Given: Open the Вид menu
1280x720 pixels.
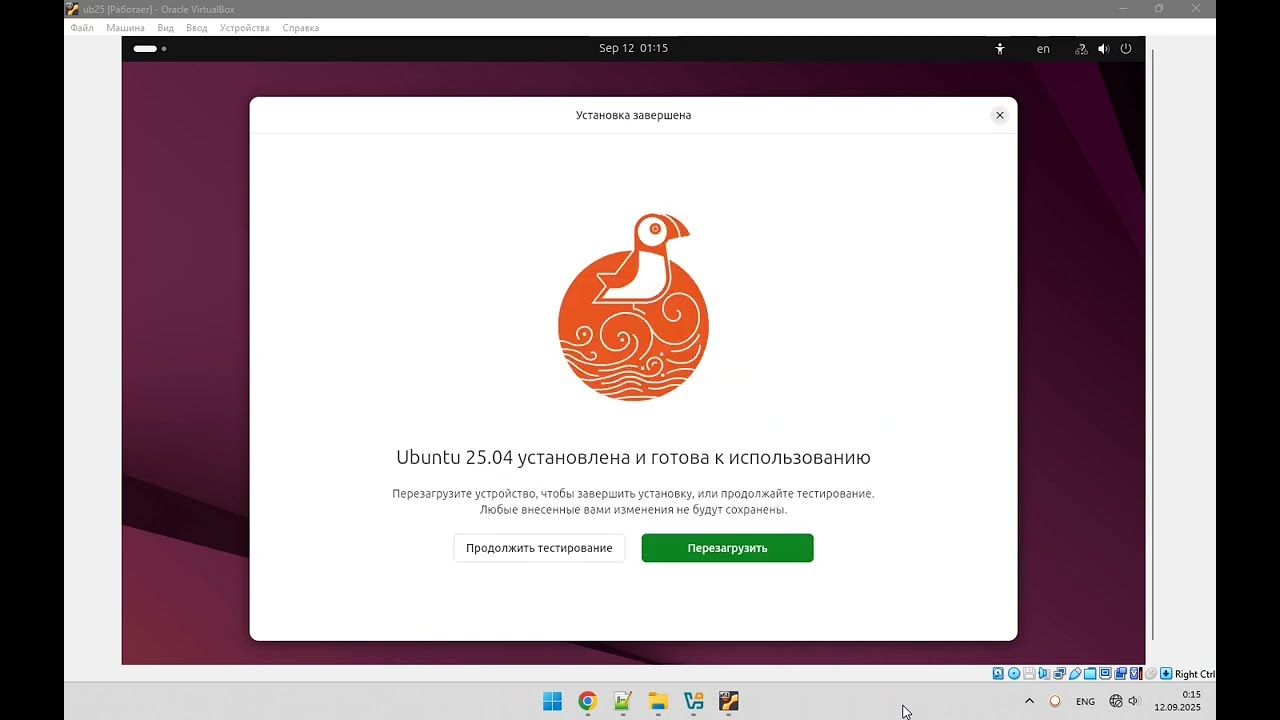Looking at the screenshot, I should point(165,28).
